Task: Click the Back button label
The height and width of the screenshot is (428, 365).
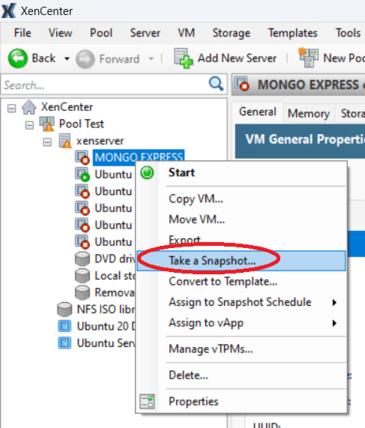Action: pyautogui.click(x=43, y=58)
